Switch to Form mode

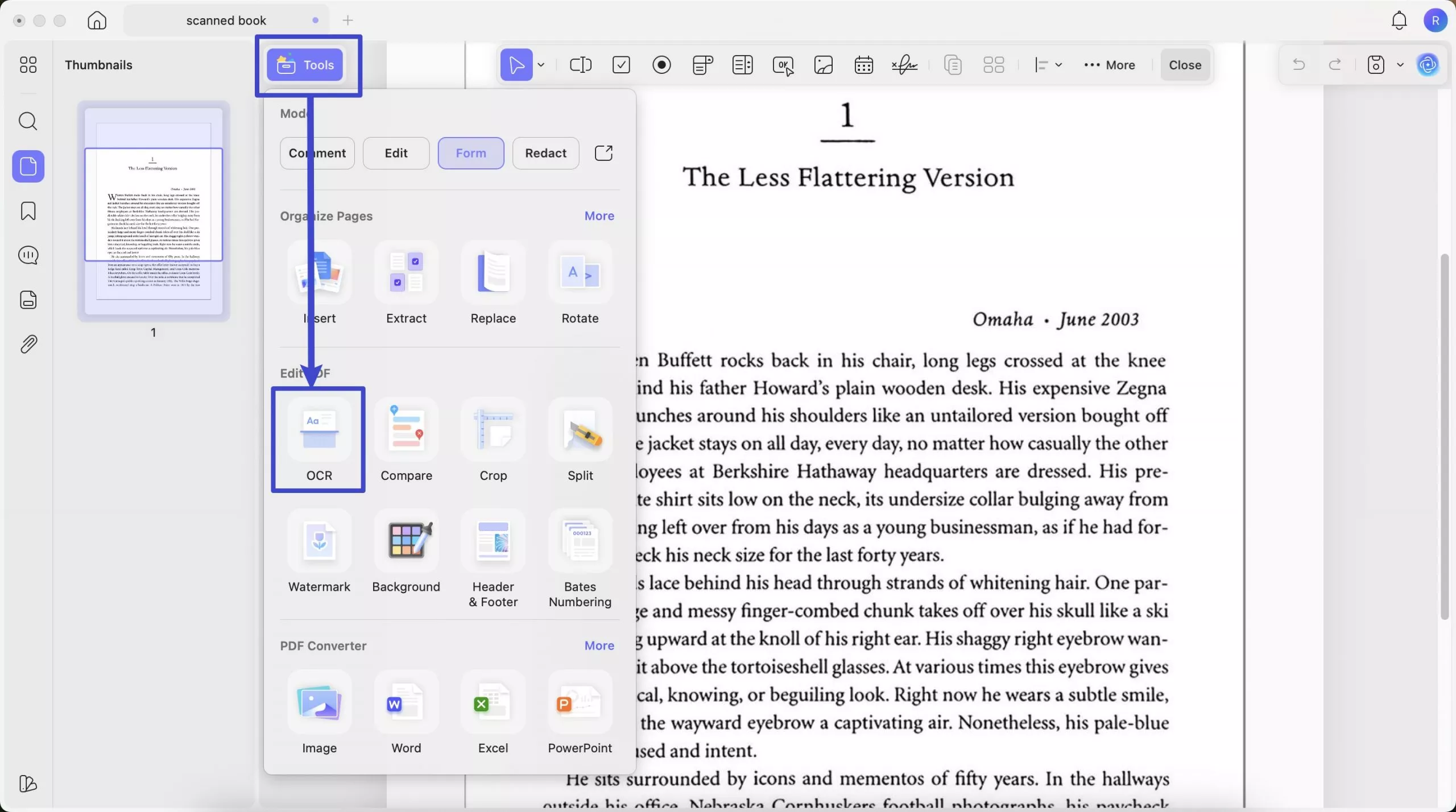pos(470,153)
